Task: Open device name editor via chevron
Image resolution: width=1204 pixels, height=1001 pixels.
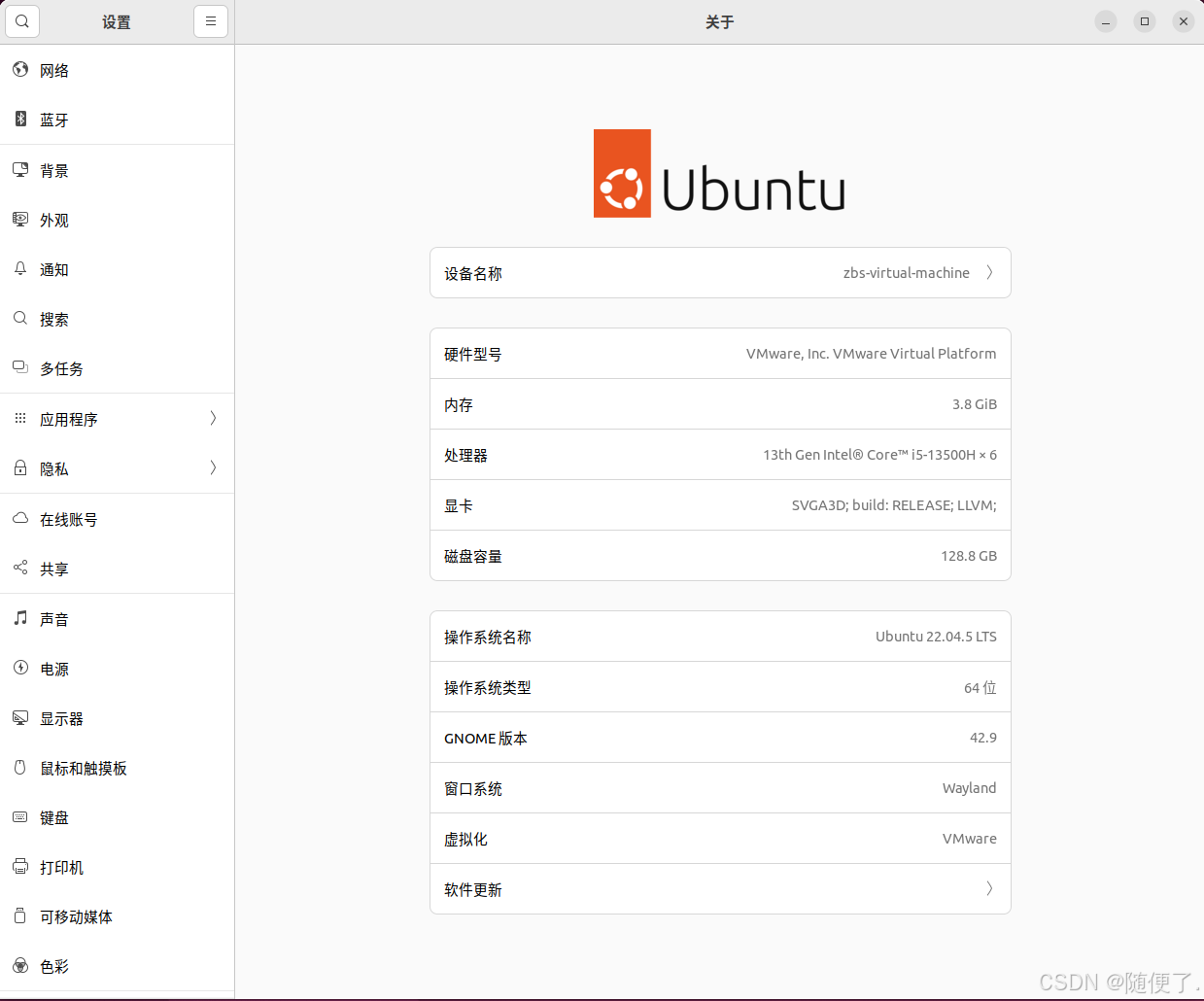Action: [x=989, y=272]
